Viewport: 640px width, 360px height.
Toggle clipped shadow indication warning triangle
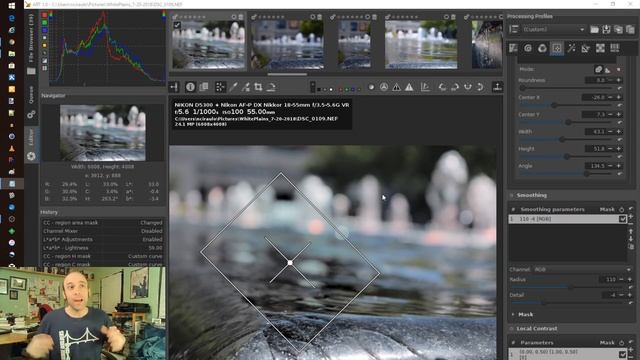(x=396, y=87)
